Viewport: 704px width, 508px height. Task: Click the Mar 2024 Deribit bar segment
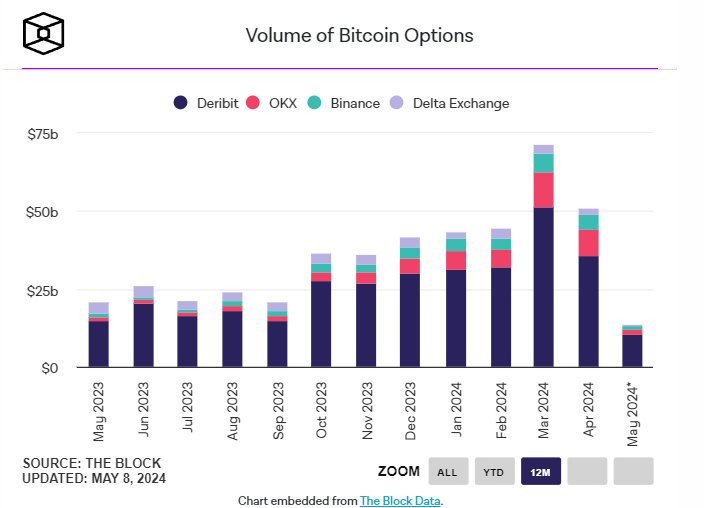(543, 287)
